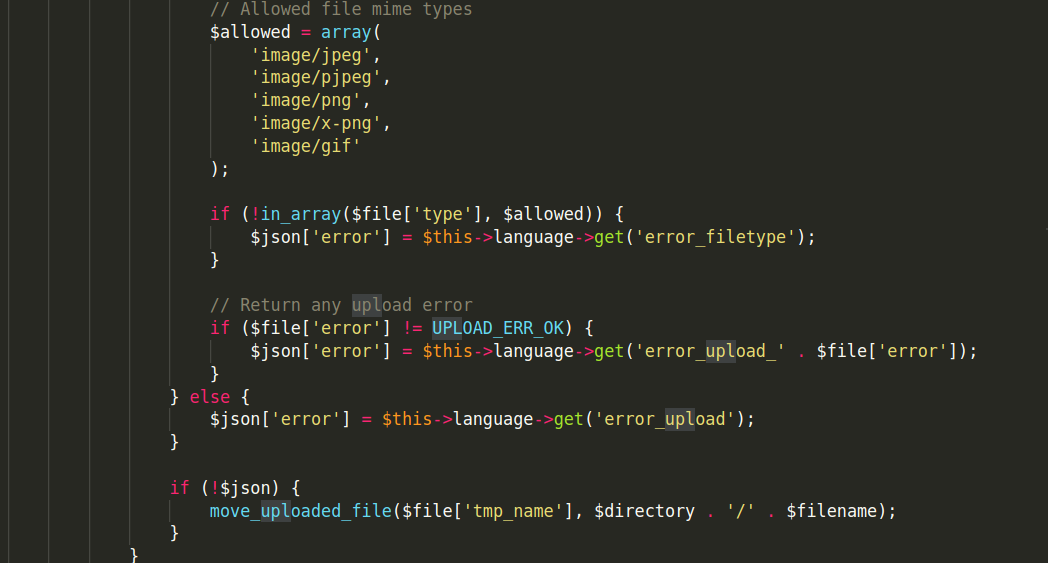Select the 'image/png' string
This screenshot has width=1048, height=563.
pyautogui.click(x=305, y=100)
